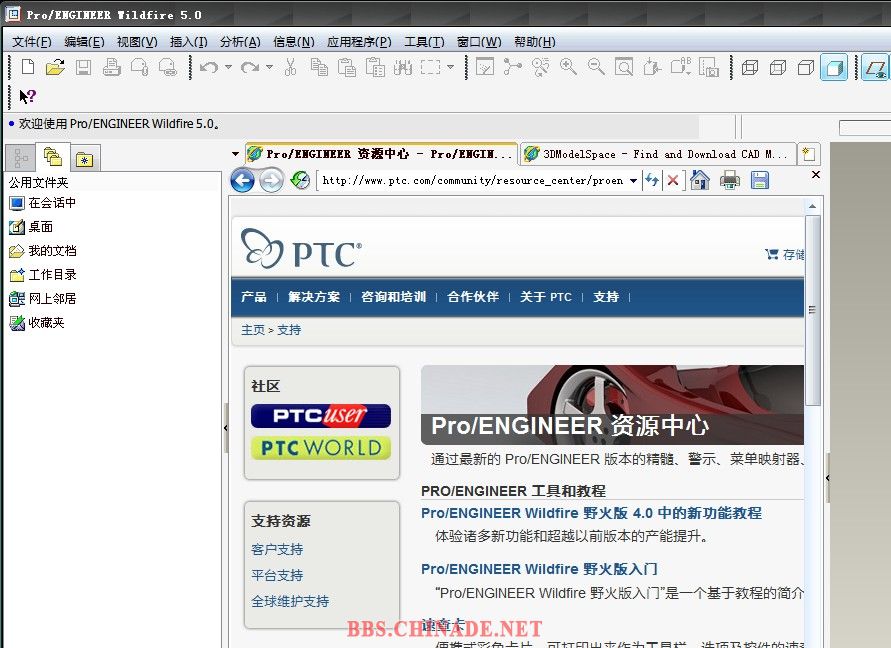The width and height of the screenshot is (891, 648).
Task: Open 网上邻居 in navigator
Action: (x=43, y=298)
